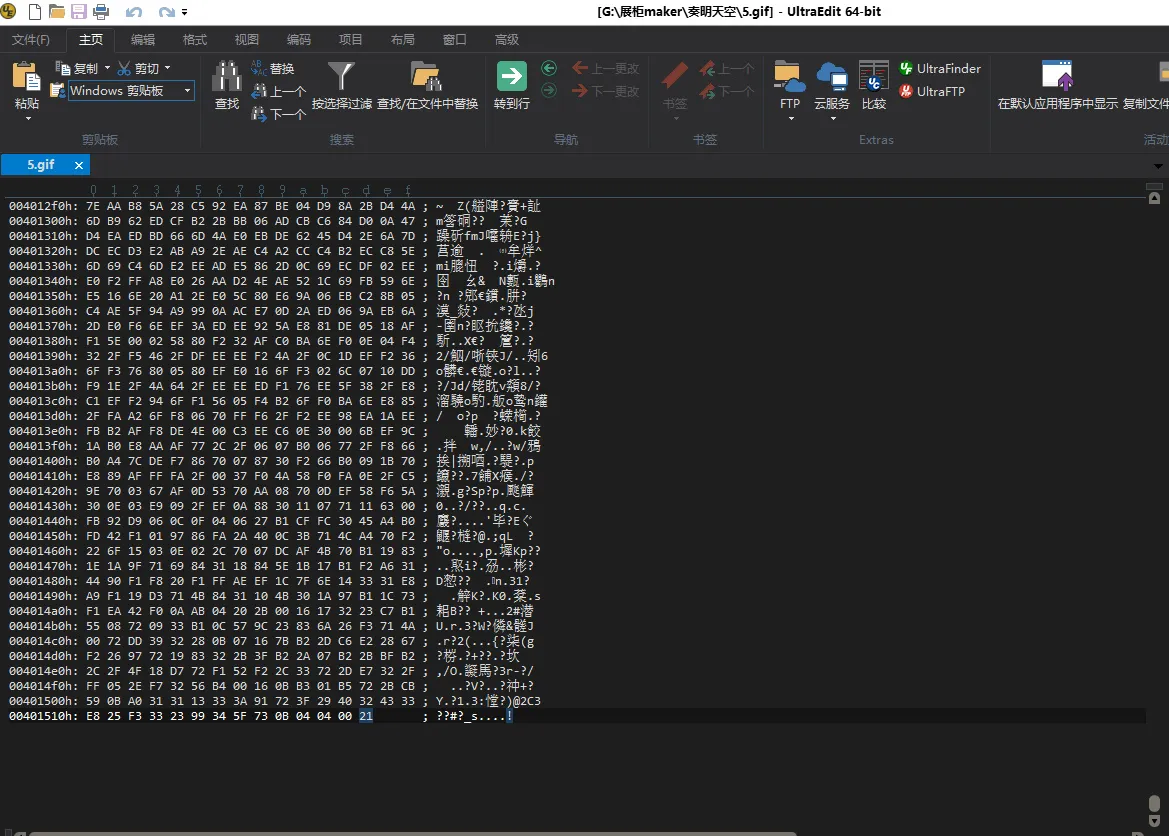1169x836 pixels.
Task: Open the 替换 replace tool
Action: click(x=273, y=68)
